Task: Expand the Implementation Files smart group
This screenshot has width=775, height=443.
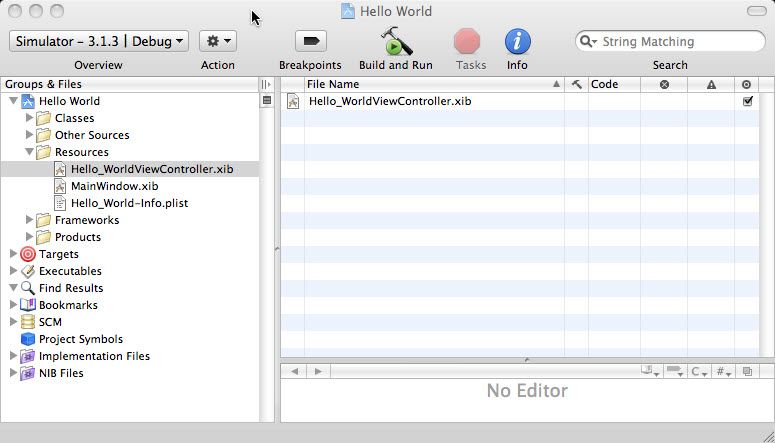Action: coord(13,356)
